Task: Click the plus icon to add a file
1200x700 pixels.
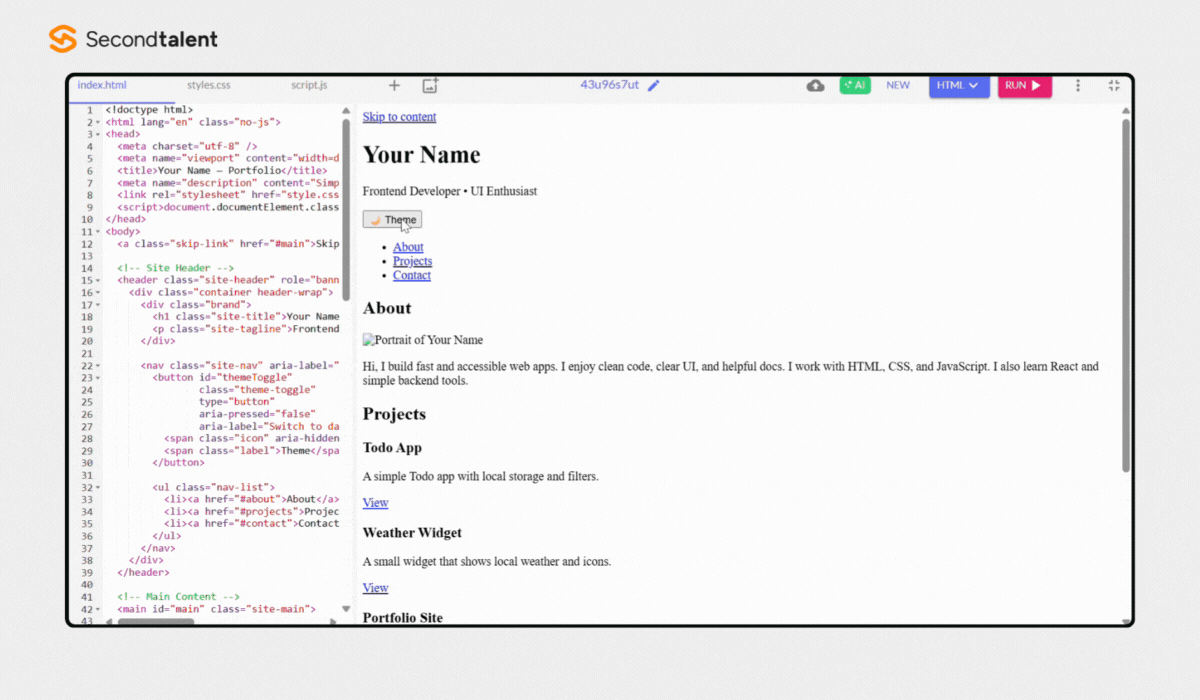Action: (394, 86)
